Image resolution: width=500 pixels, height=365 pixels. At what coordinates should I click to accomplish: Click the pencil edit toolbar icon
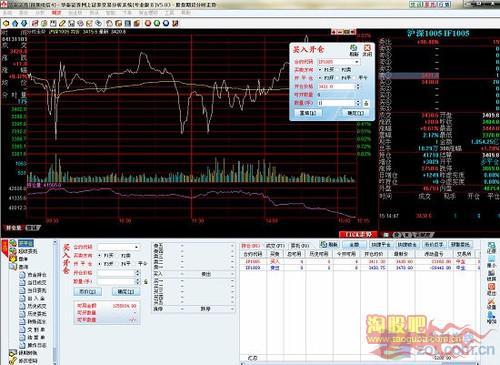(x=62, y=23)
